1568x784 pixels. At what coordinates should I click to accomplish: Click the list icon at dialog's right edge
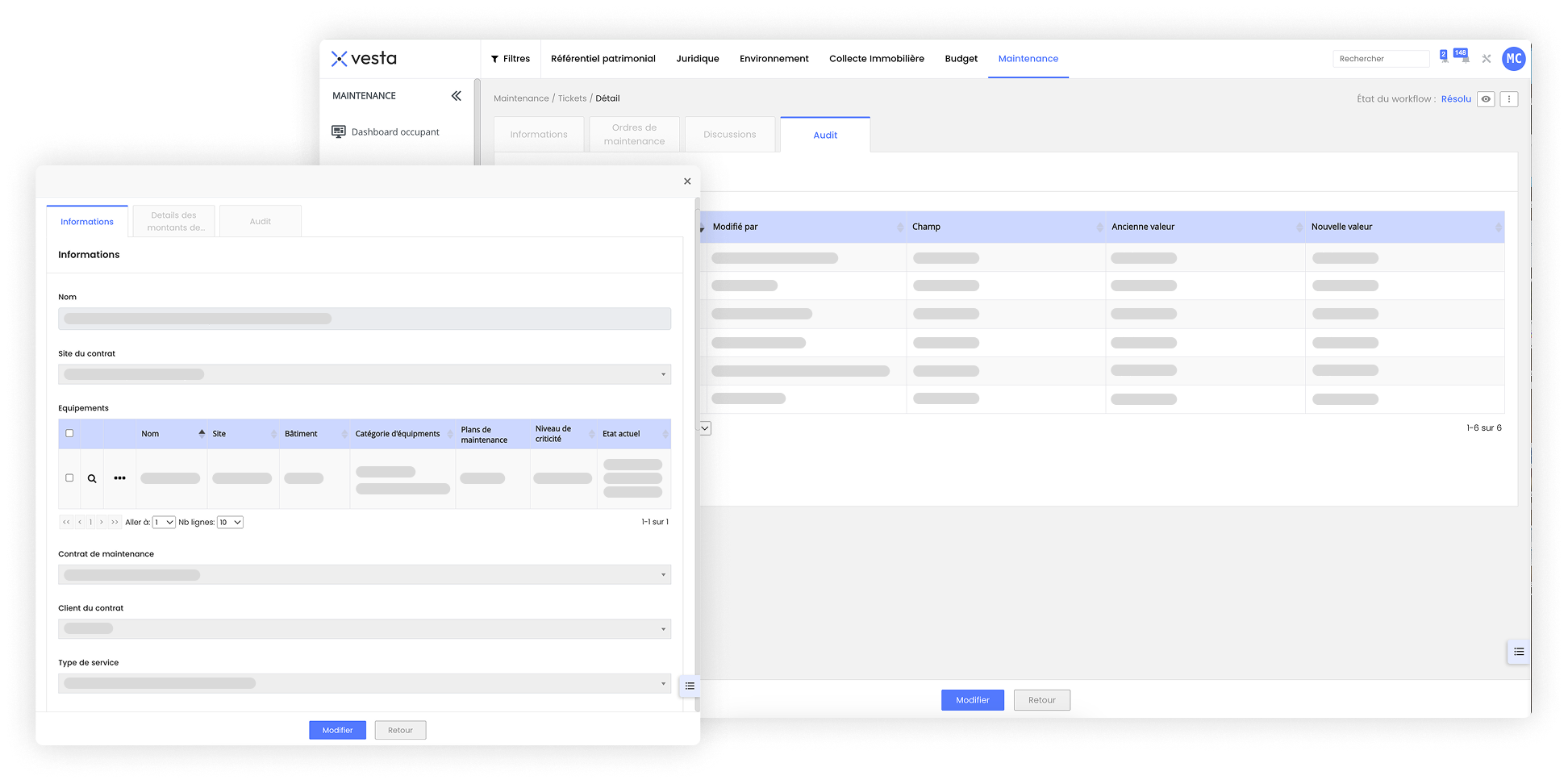point(690,686)
